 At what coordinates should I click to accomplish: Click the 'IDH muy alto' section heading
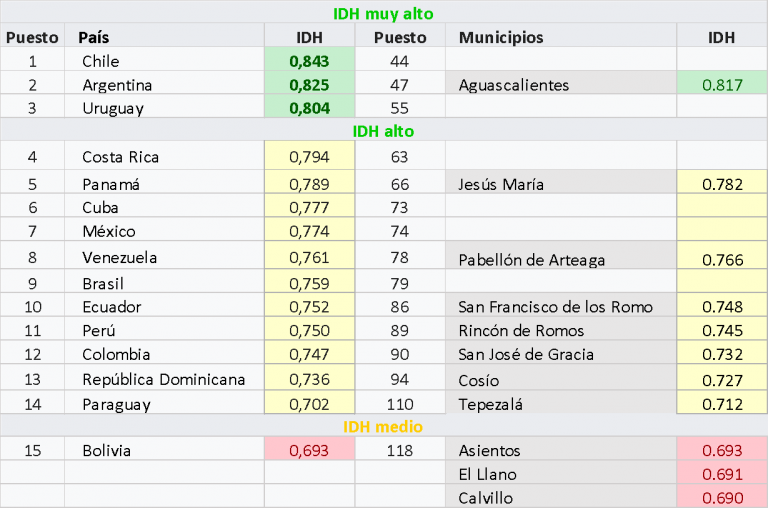(x=383, y=13)
